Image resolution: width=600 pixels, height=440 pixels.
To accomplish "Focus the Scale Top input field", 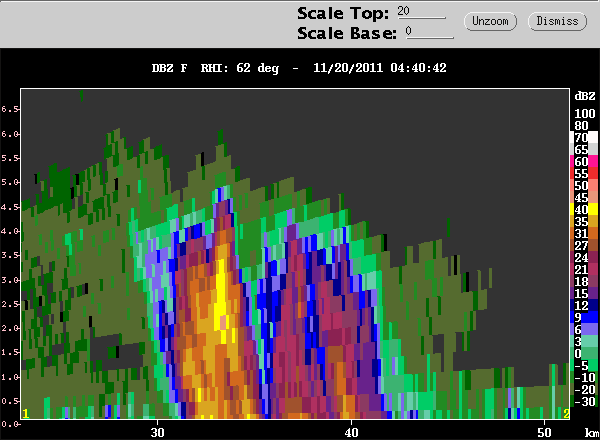I will [x=421, y=12].
